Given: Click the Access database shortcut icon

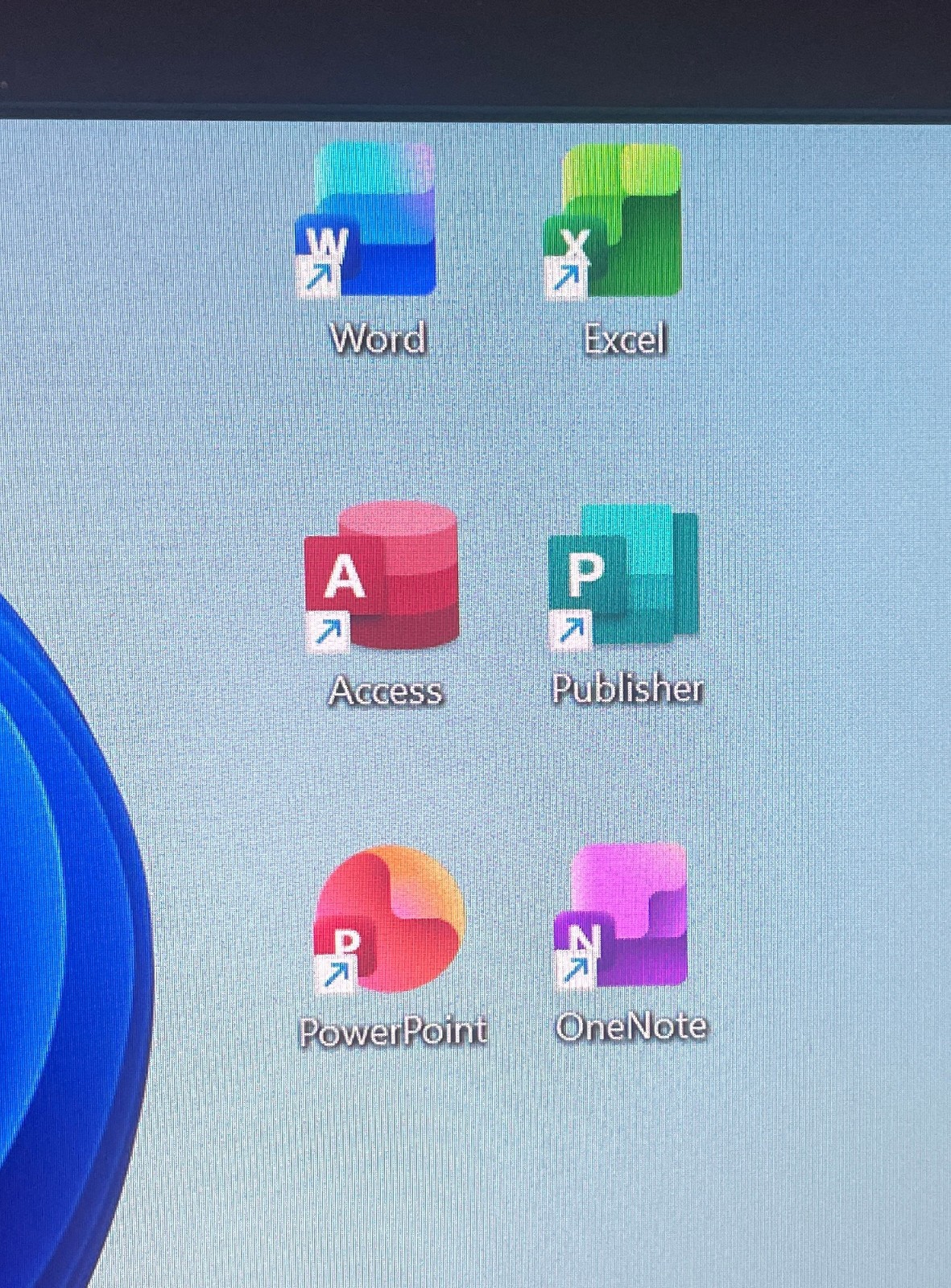Looking at the screenshot, I should tap(382, 576).
